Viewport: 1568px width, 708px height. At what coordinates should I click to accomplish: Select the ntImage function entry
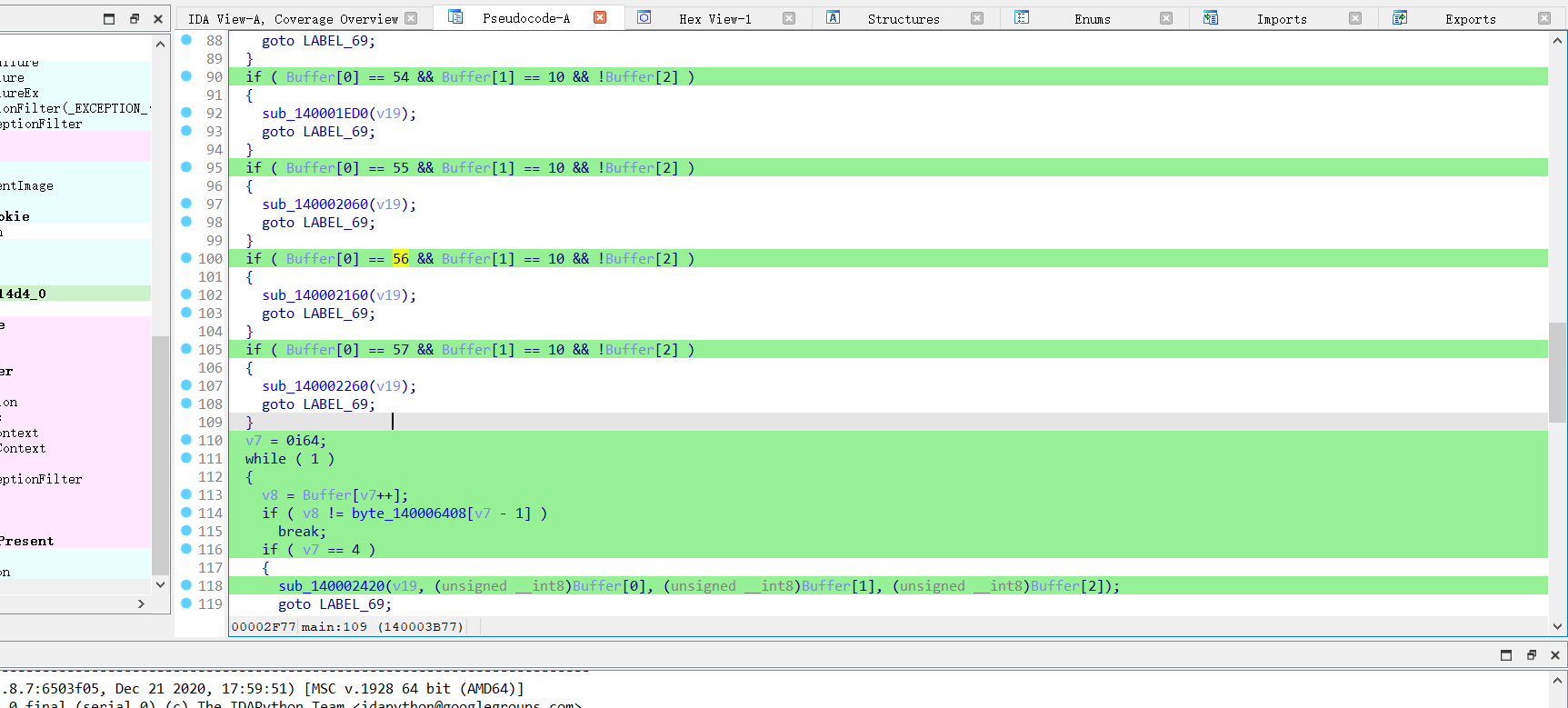click(x=75, y=185)
